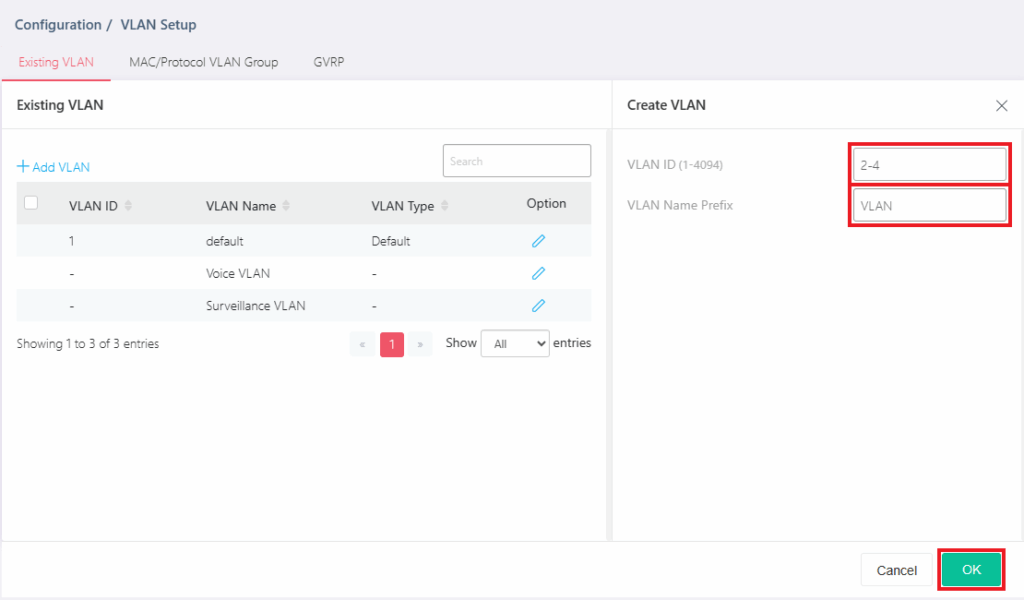Open the GVRP tab
The image size is (1024, 600).
(329, 62)
